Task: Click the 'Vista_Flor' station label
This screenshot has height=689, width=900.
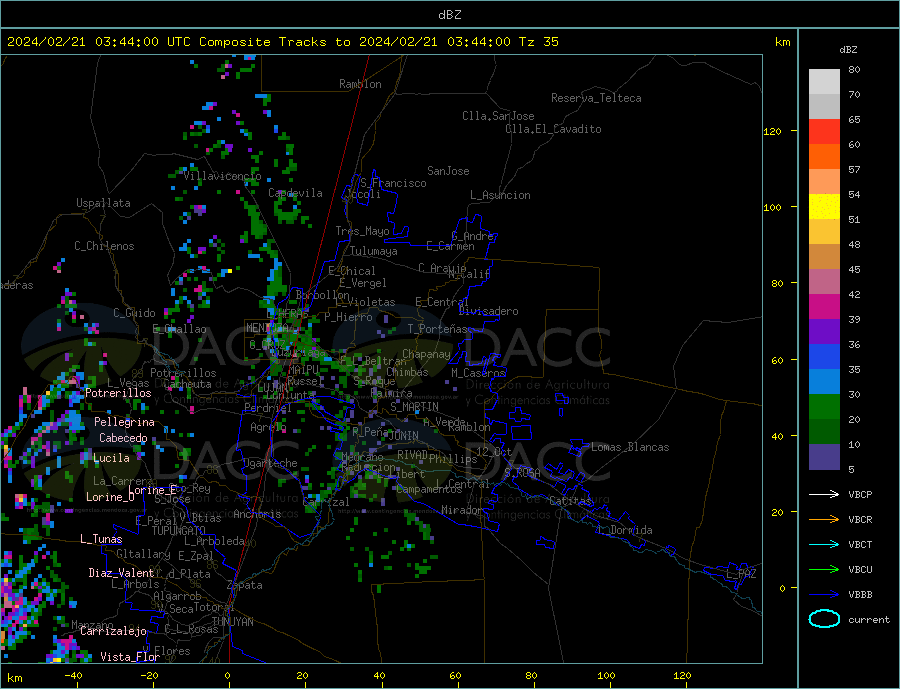Action: pos(130,657)
